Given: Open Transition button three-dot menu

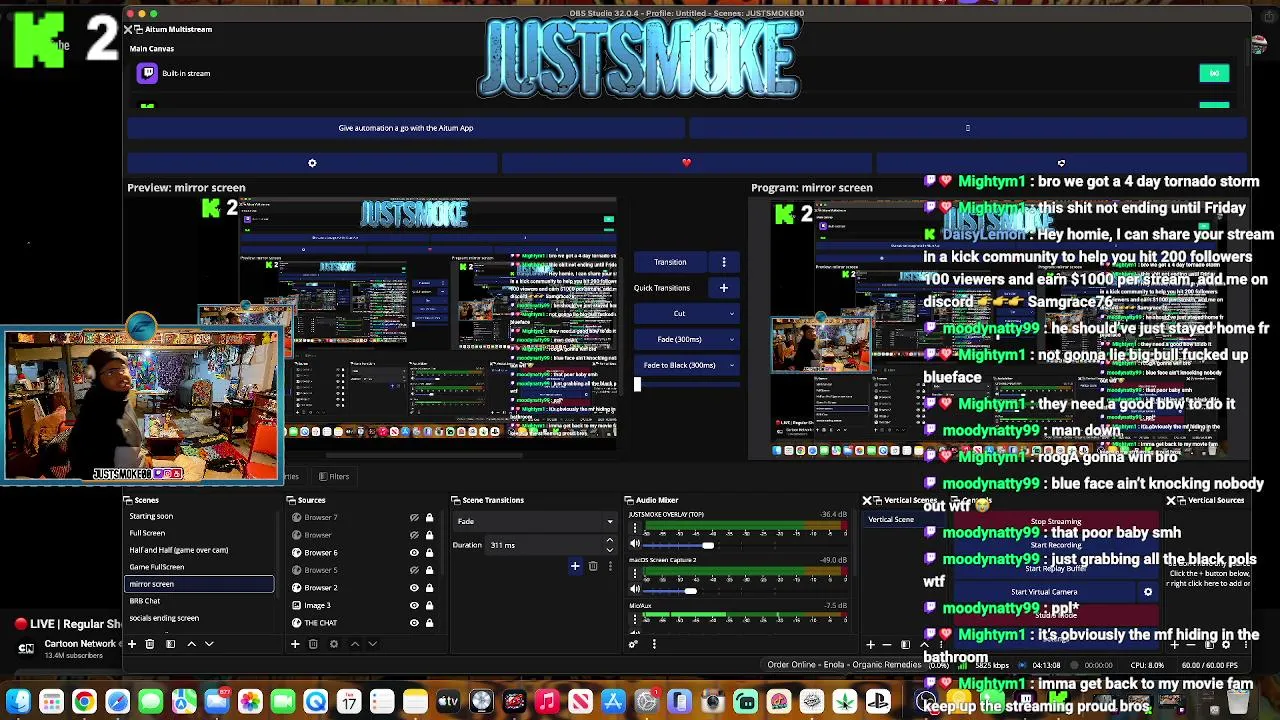Looking at the screenshot, I should tap(724, 262).
